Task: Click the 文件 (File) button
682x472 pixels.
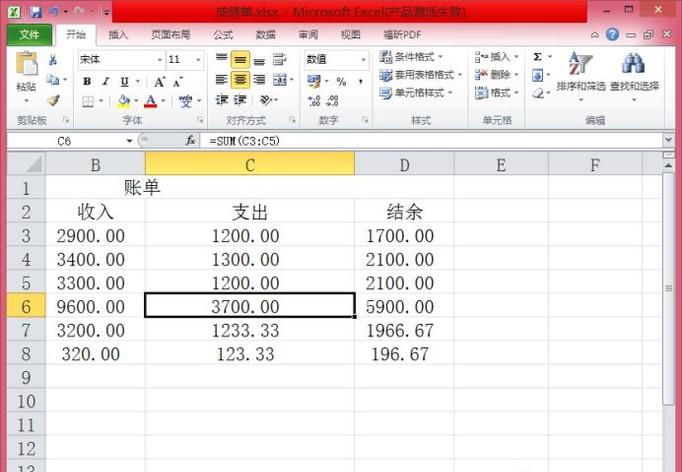Action: (29, 35)
